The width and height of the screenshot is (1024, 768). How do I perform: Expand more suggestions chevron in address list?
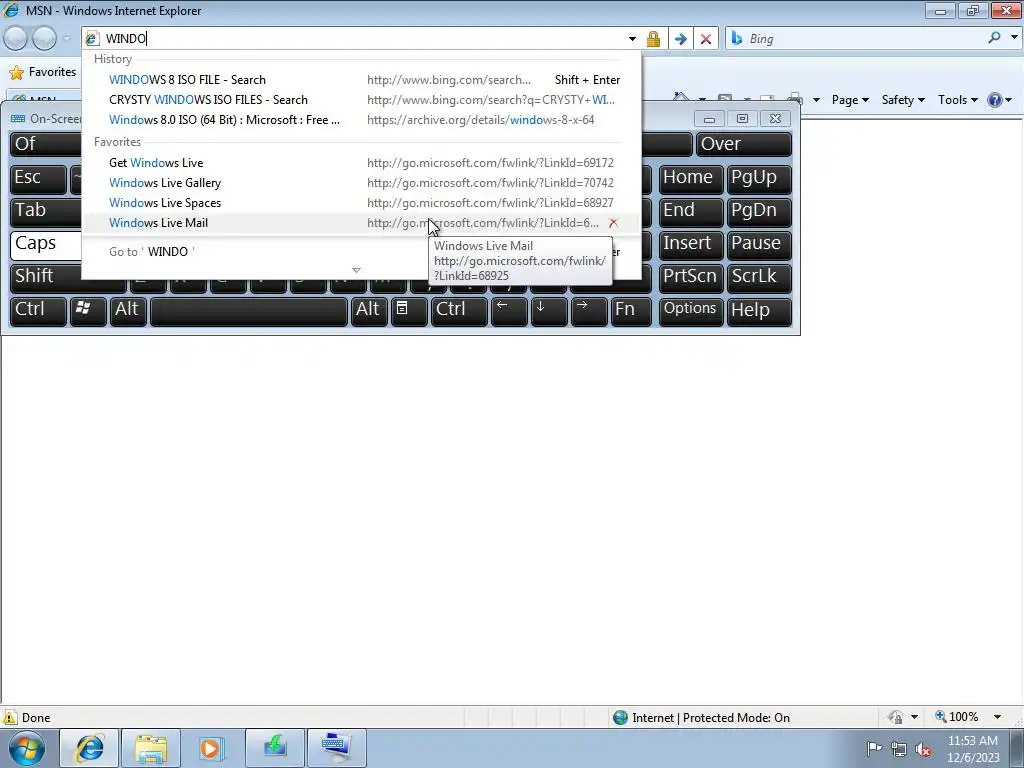(356, 270)
